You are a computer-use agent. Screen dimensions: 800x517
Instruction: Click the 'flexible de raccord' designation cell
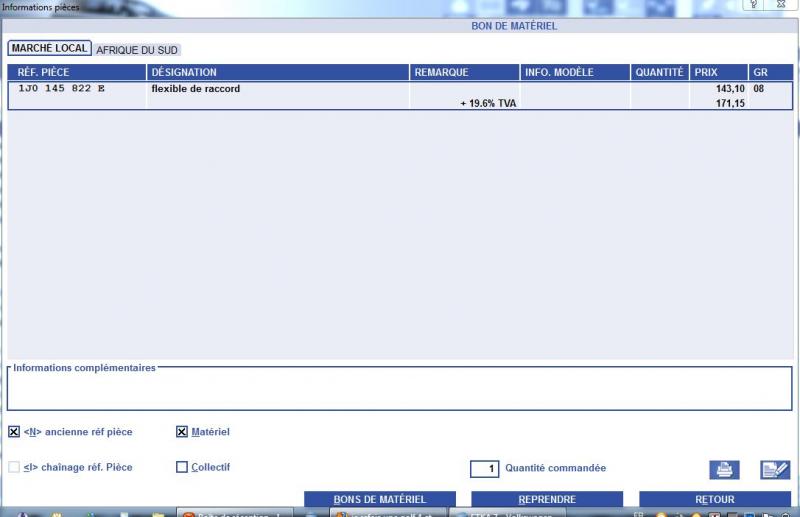click(195, 89)
